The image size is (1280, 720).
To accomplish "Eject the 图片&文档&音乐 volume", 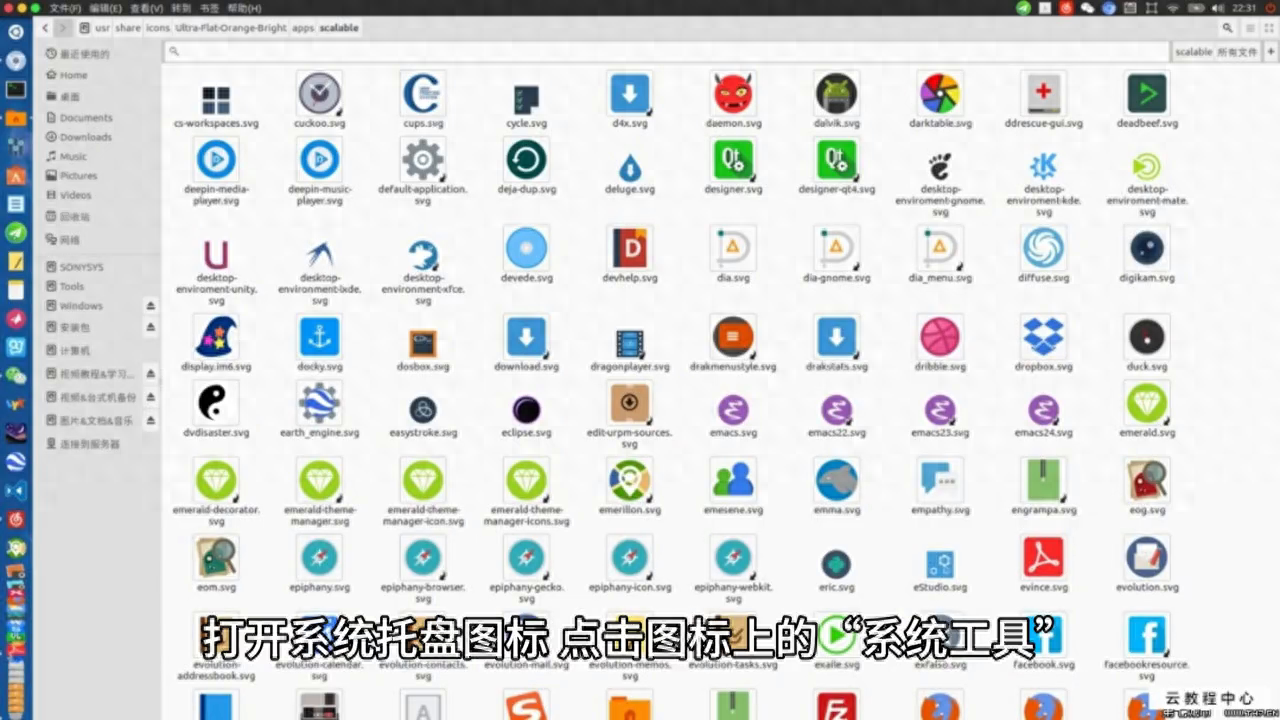I will coord(151,421).
